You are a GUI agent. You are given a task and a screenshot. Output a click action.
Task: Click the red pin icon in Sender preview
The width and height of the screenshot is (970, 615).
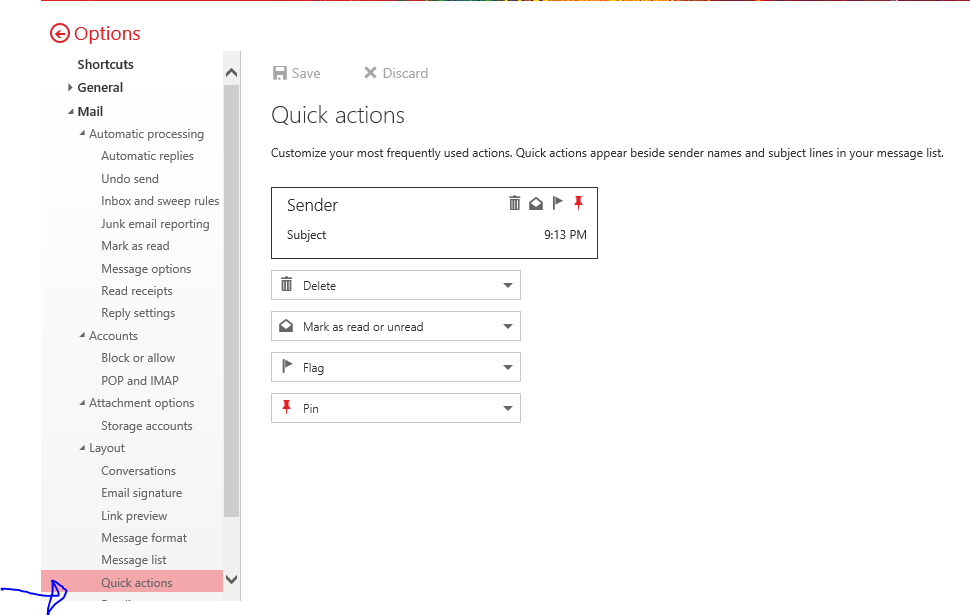point(578,204)
